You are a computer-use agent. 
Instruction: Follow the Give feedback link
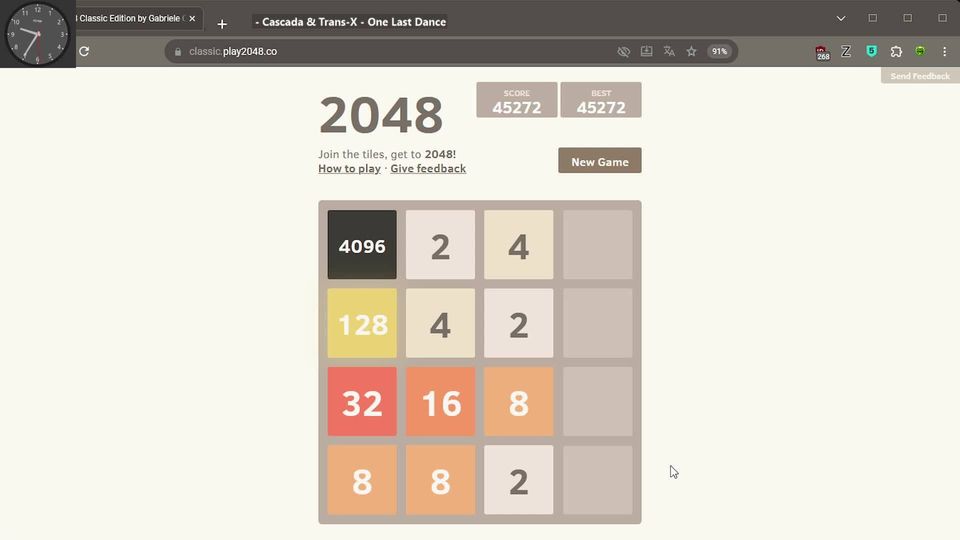[x=428, y=169]
